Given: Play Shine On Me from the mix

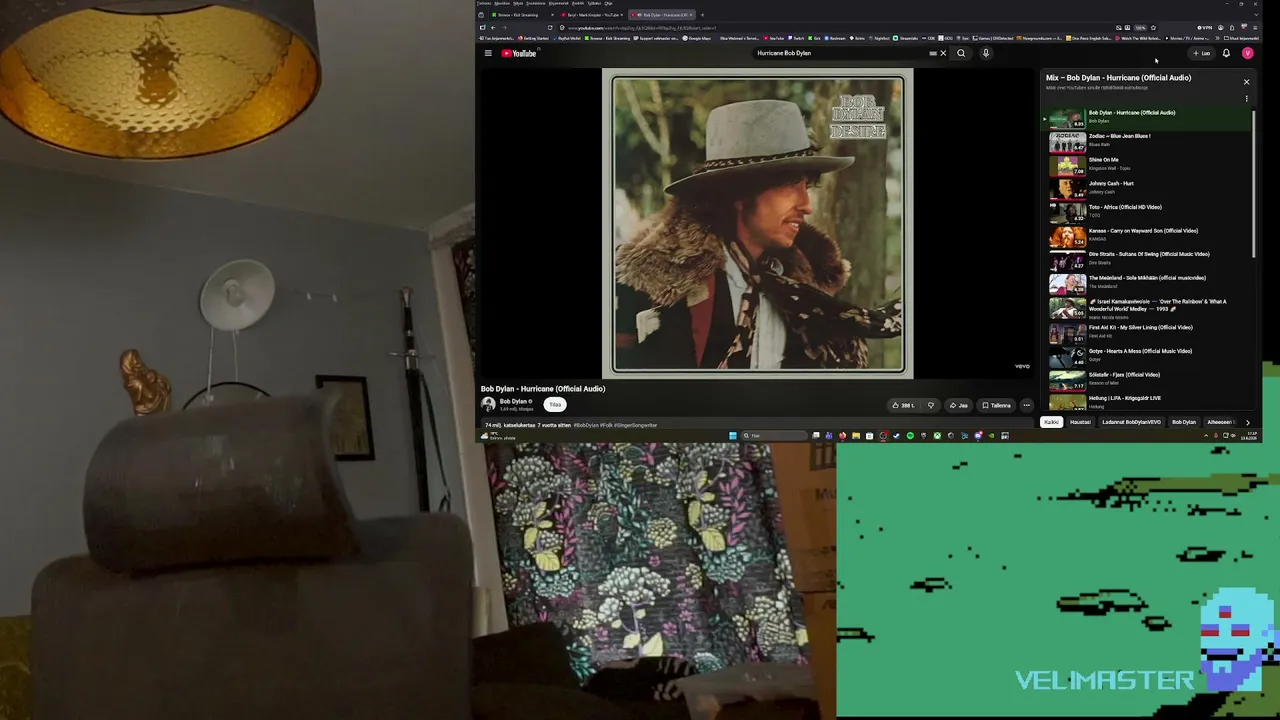Looking at the screenshot, I should [x=1148, y=164].
